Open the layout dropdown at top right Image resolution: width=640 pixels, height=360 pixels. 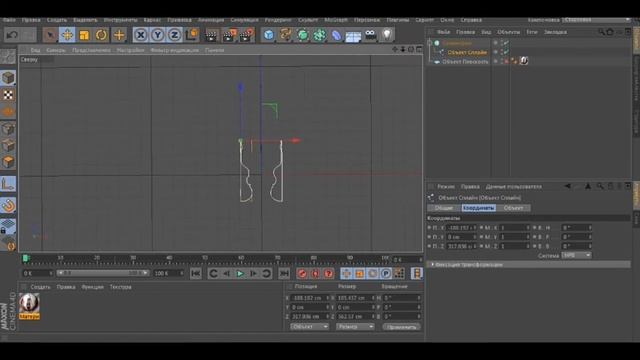click(596, 20)
